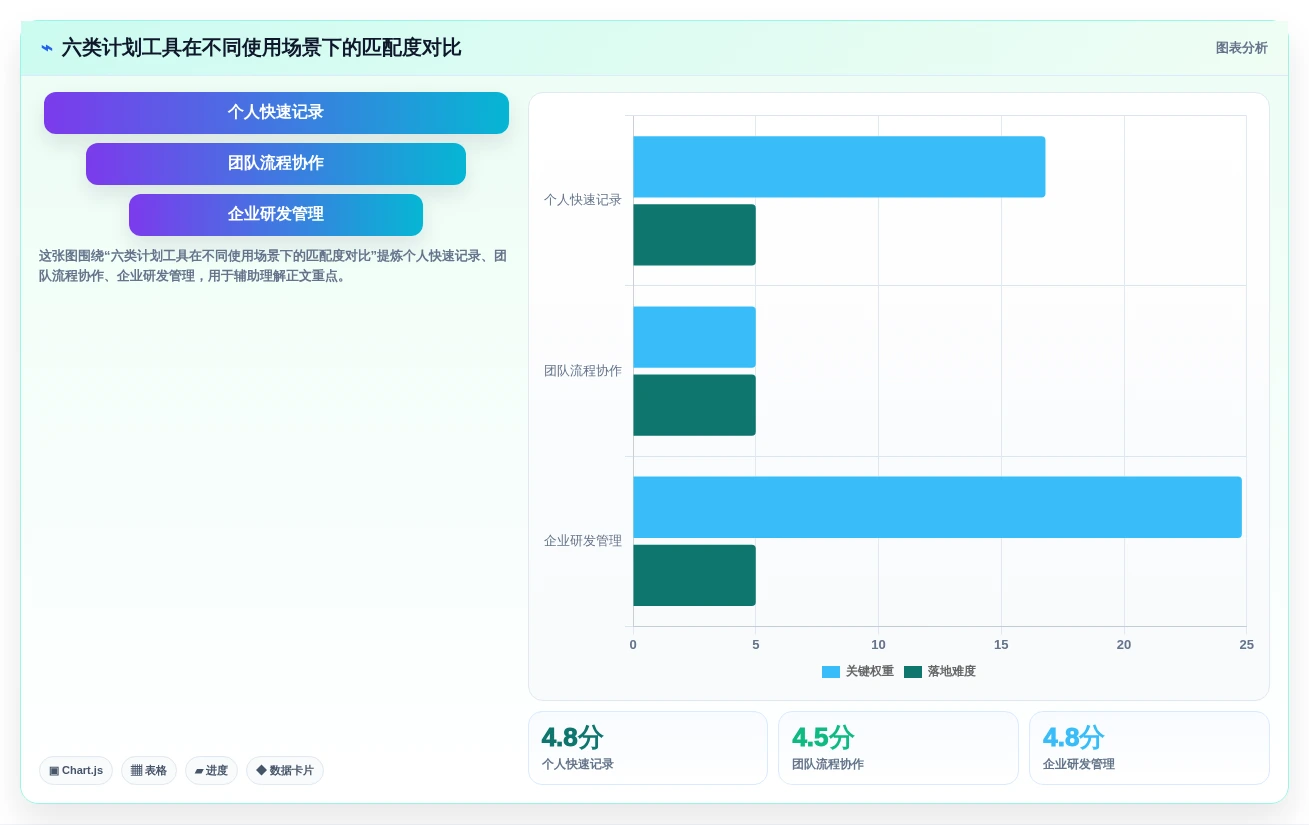Click the 表格 tag chip
Viewport: 1309px width, 825px height.
149,771
